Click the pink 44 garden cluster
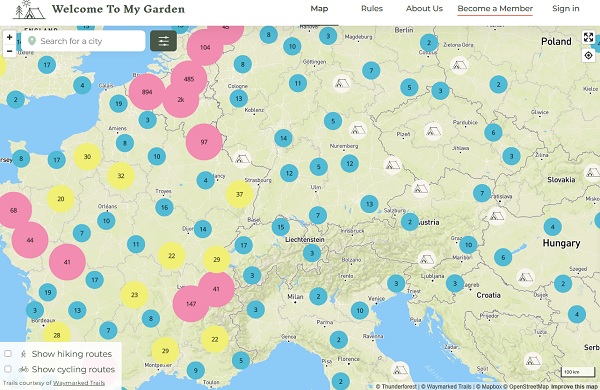Viewport: 600px width, 390px height. pyautogui.click(x=30, y=240)
